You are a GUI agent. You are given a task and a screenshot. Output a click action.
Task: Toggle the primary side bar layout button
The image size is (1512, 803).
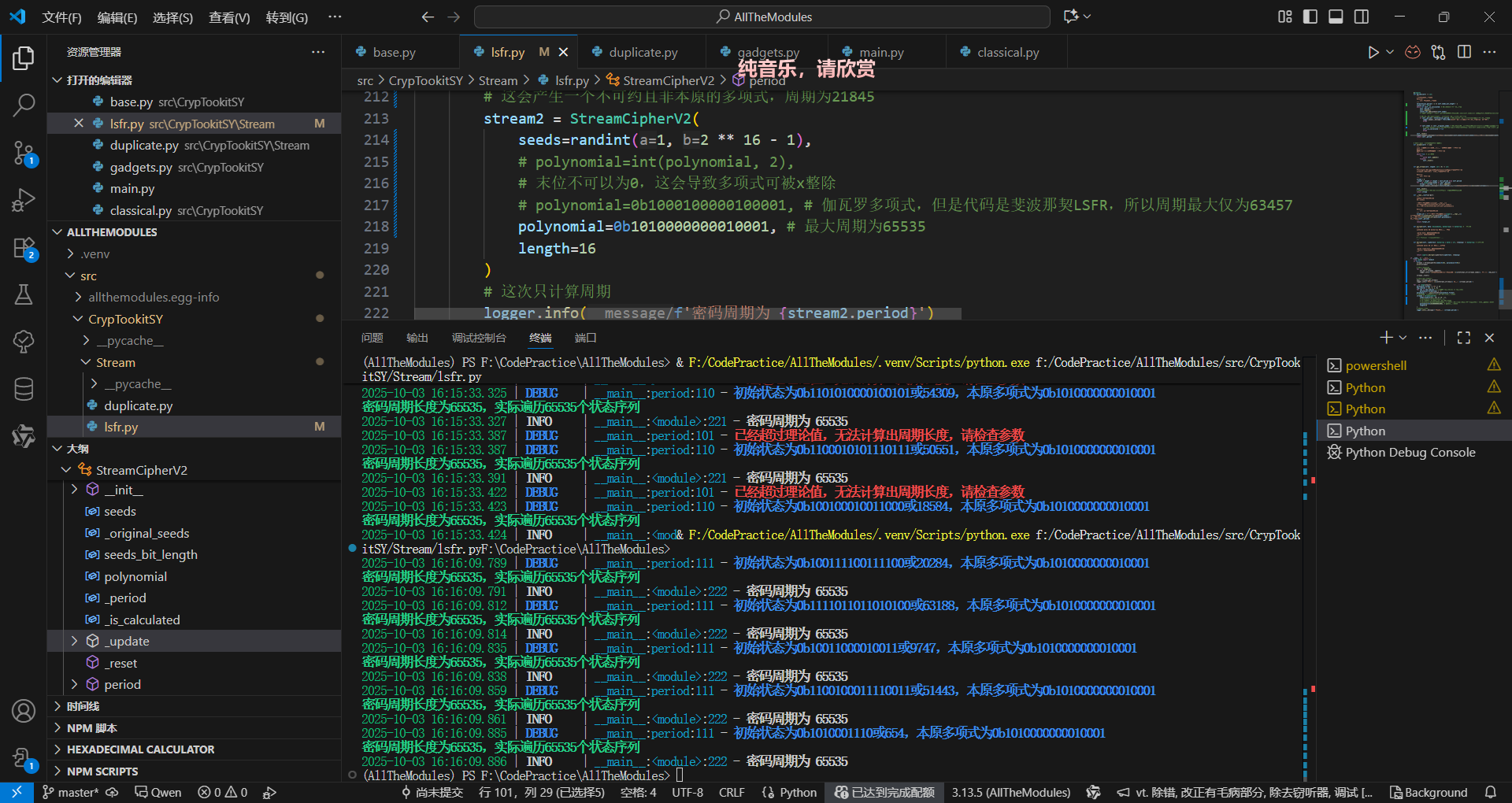(1310, 17)
